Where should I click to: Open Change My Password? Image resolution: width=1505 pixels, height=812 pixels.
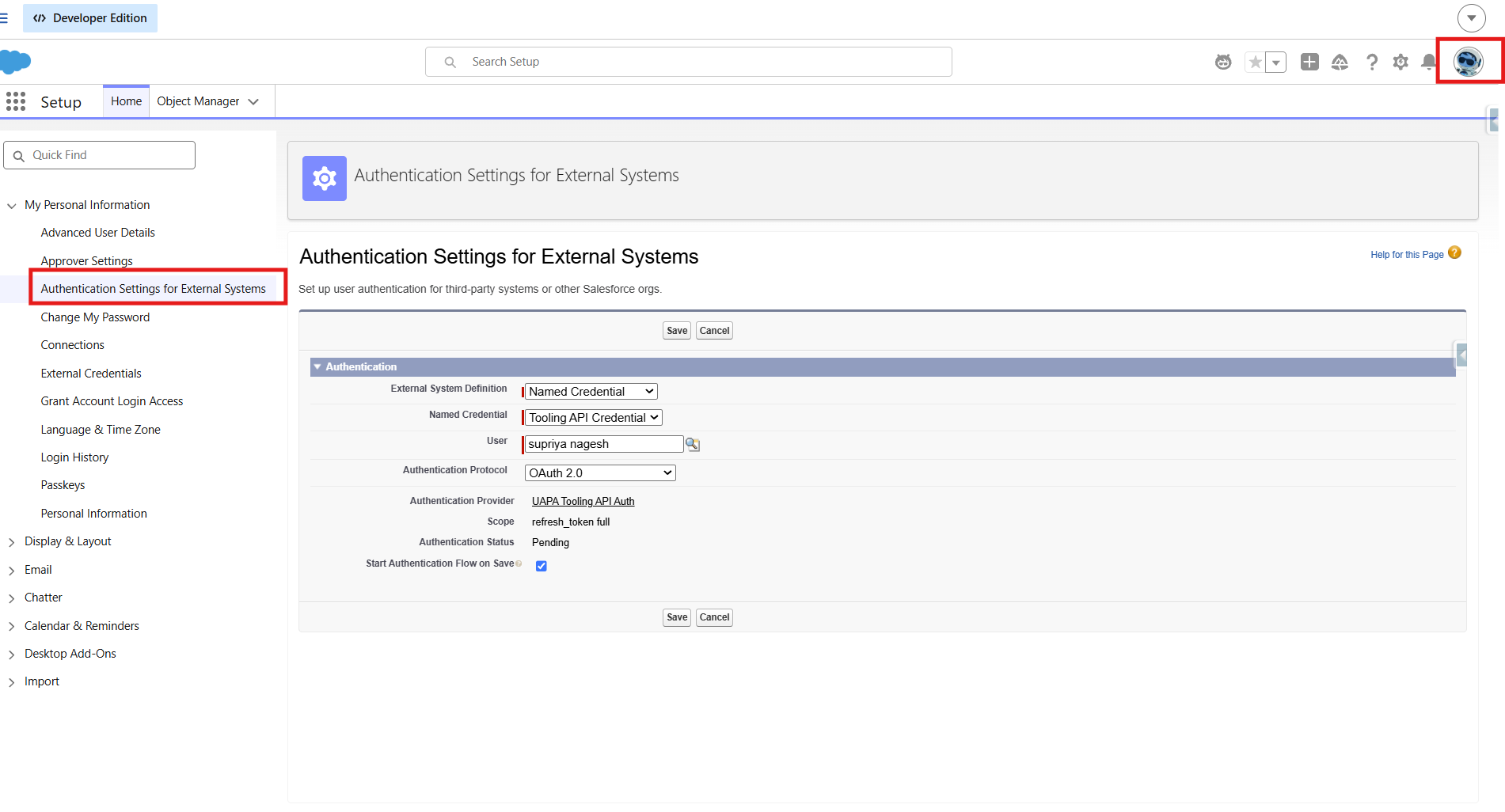[x=95, y=317]
